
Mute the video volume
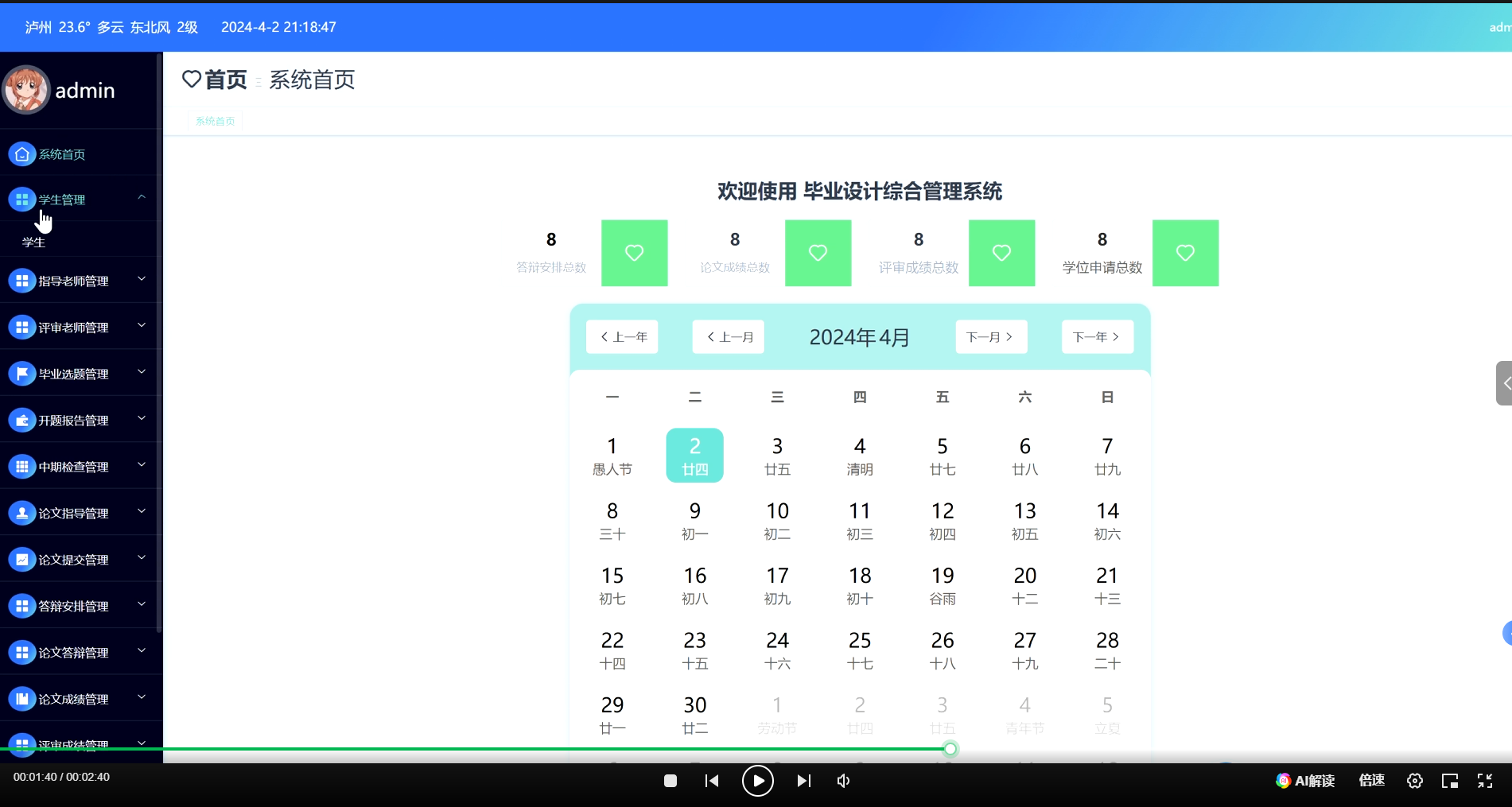(x=844, y=781)
